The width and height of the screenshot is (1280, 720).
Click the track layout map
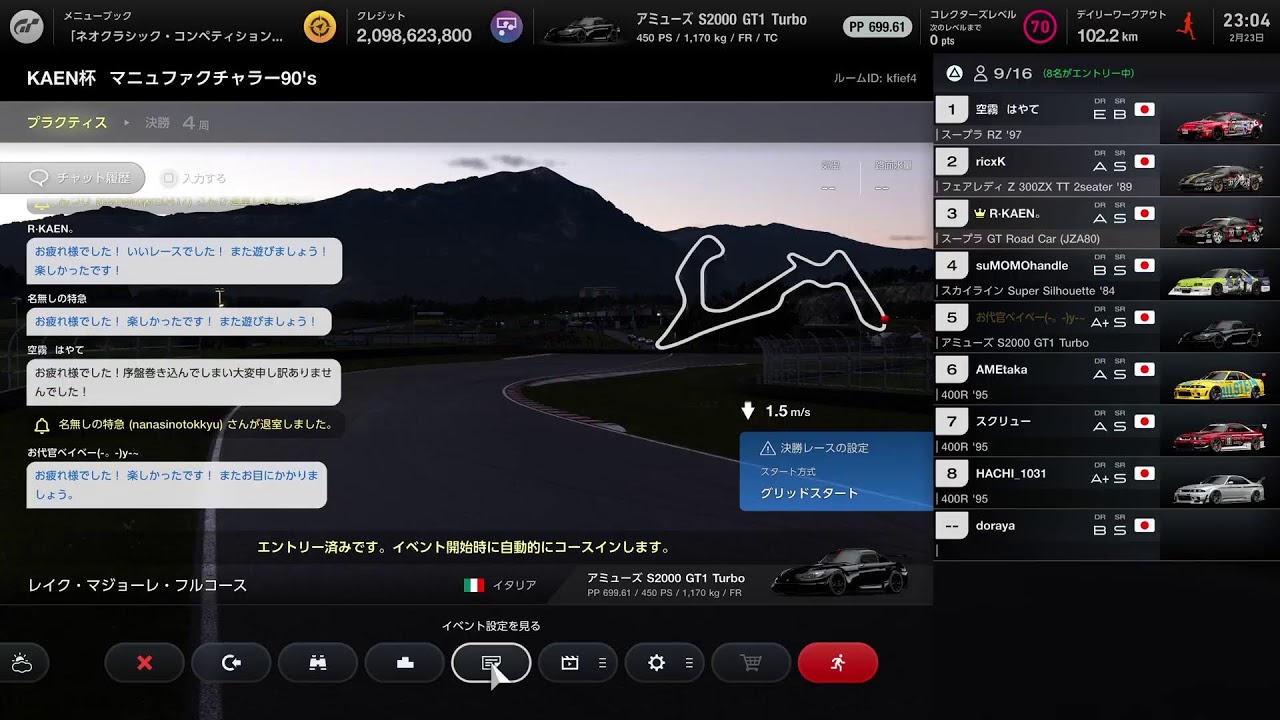pos(771,292)
